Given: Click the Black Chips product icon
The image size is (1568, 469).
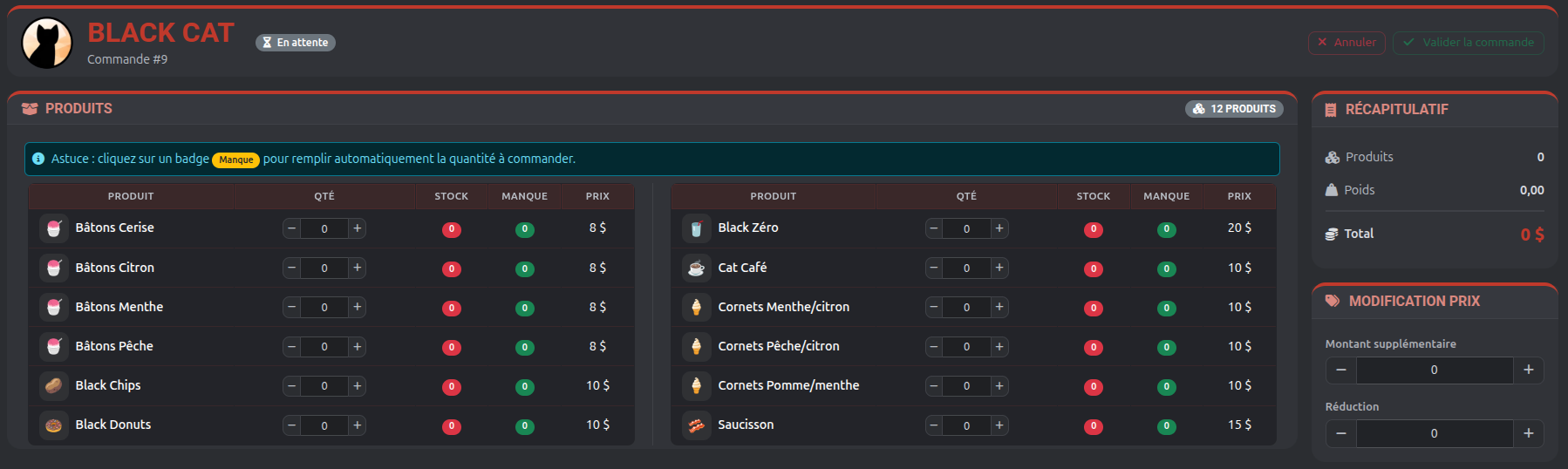Looking at the screenshot, I should (x=54, y=385).
